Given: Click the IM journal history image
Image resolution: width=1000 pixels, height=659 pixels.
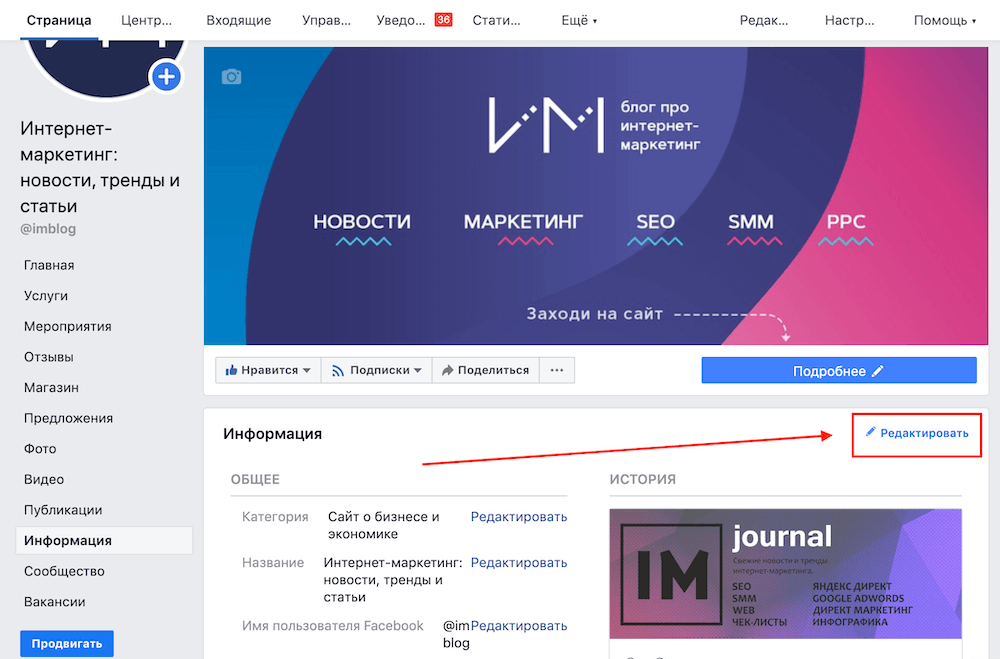Looking at the screenshot, I should click(785, 574).
